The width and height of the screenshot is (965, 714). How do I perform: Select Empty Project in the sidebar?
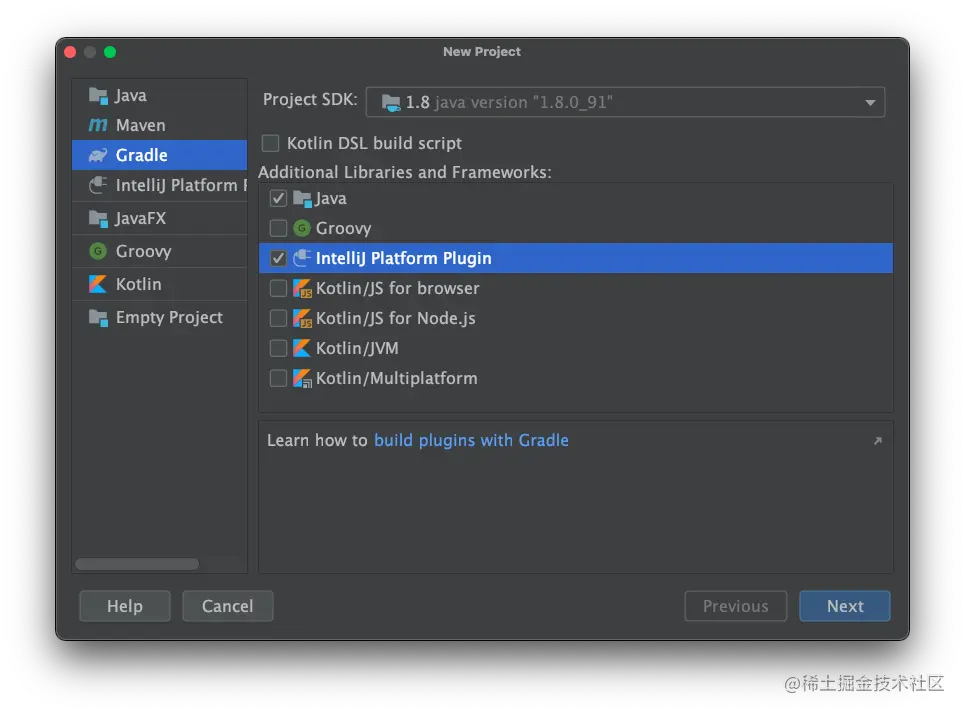(159, 318)
